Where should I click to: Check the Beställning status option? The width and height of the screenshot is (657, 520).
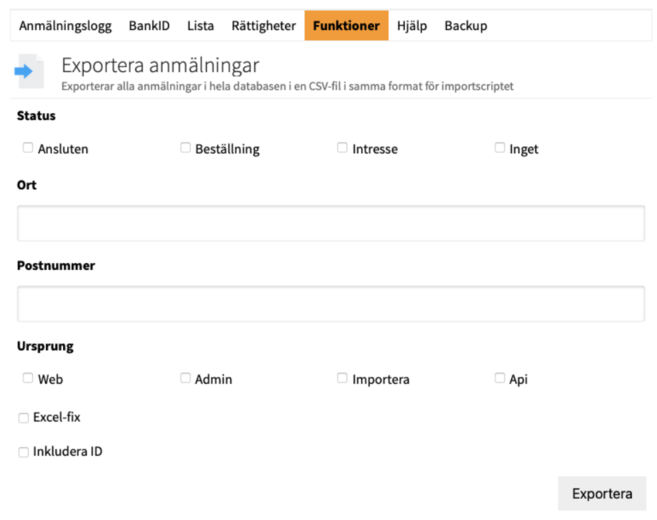pyautogui.click(x=185, y=148)
